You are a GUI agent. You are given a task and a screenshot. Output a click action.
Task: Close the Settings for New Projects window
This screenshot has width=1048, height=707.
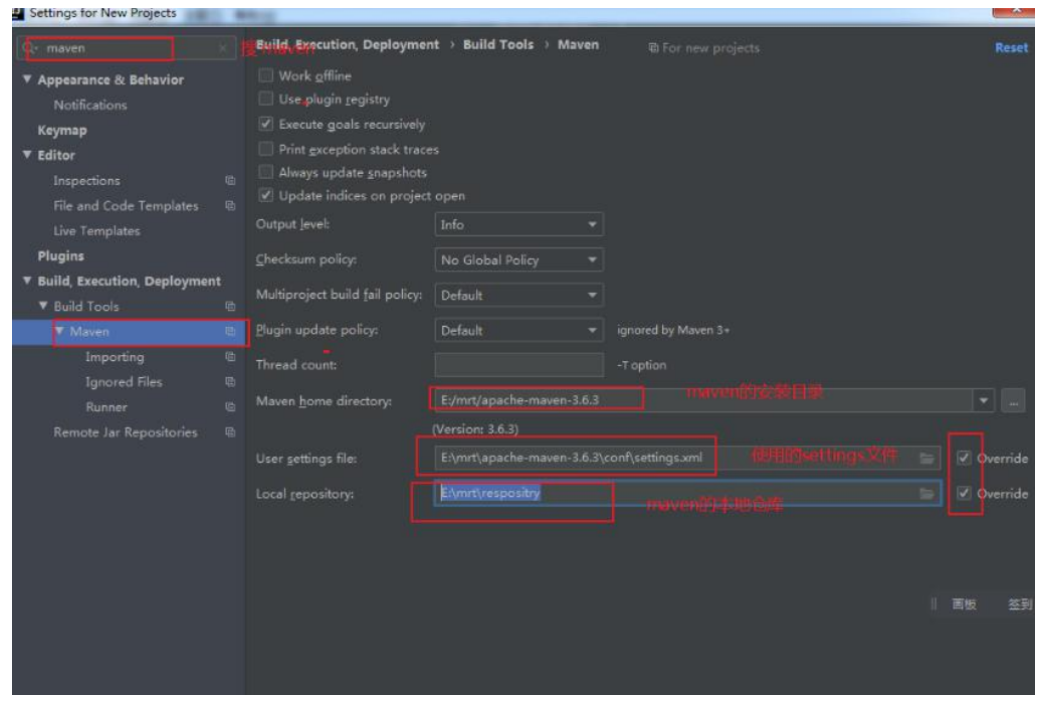[x=1015, y=11]
